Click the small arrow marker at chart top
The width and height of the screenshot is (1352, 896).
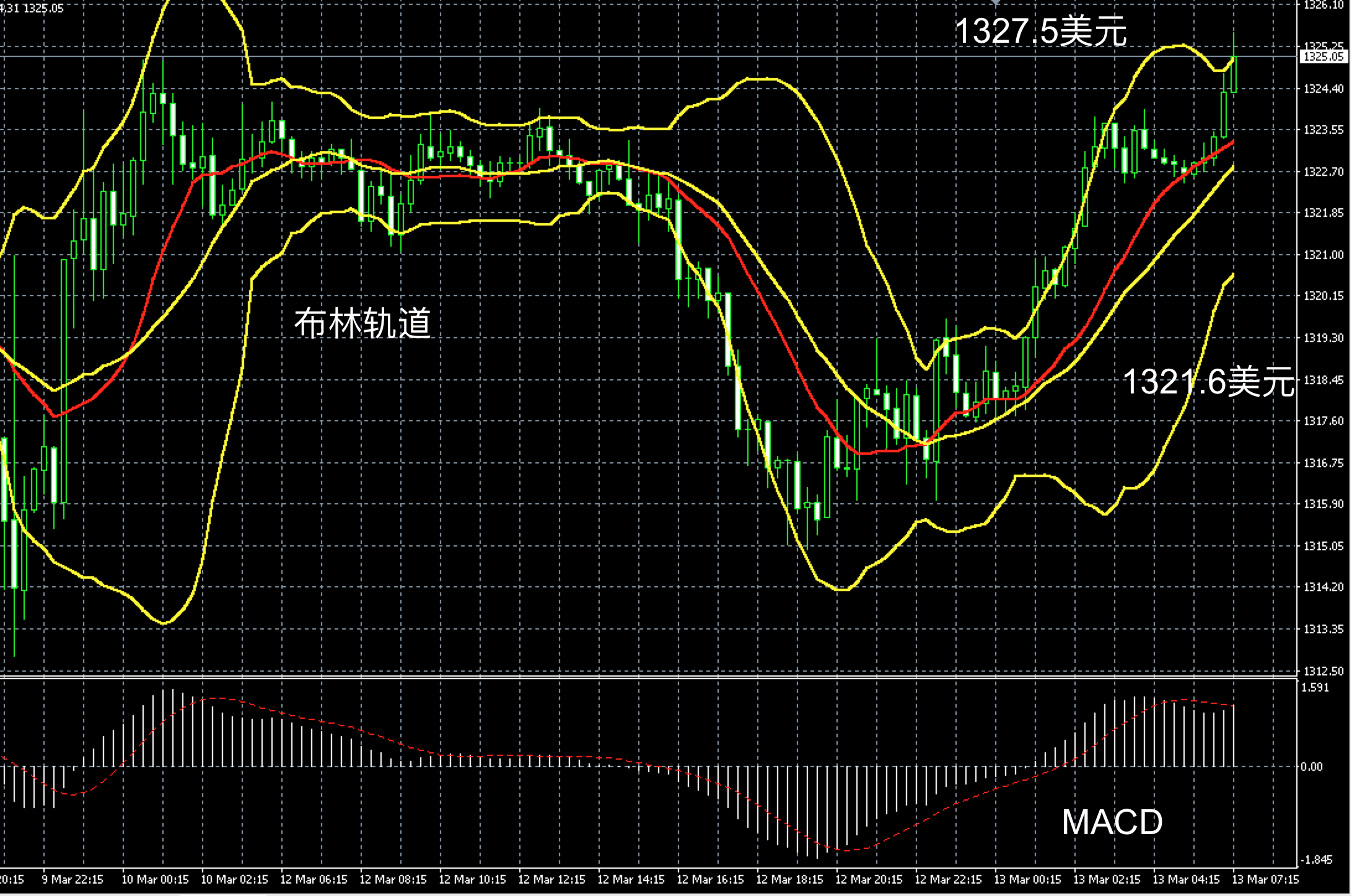pos(996,3)
